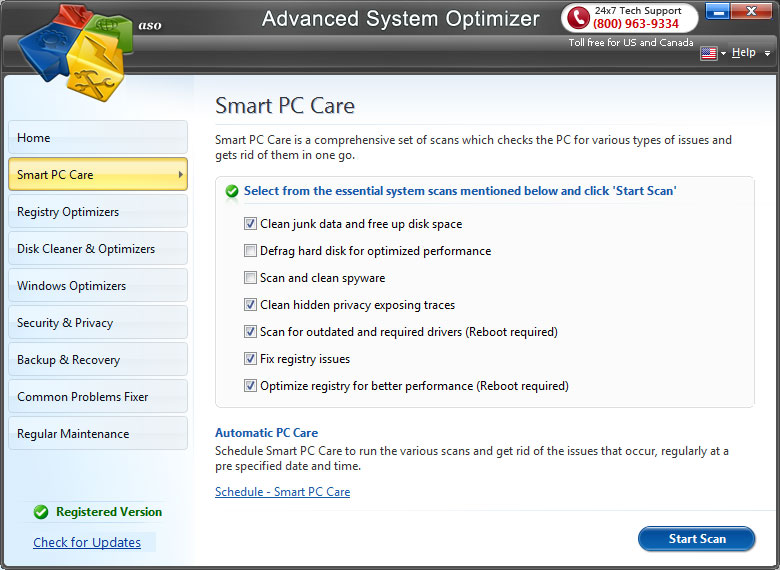Open Registry Optimizers section
Viewport: 780px width, 570px height.
coord(98,211)
